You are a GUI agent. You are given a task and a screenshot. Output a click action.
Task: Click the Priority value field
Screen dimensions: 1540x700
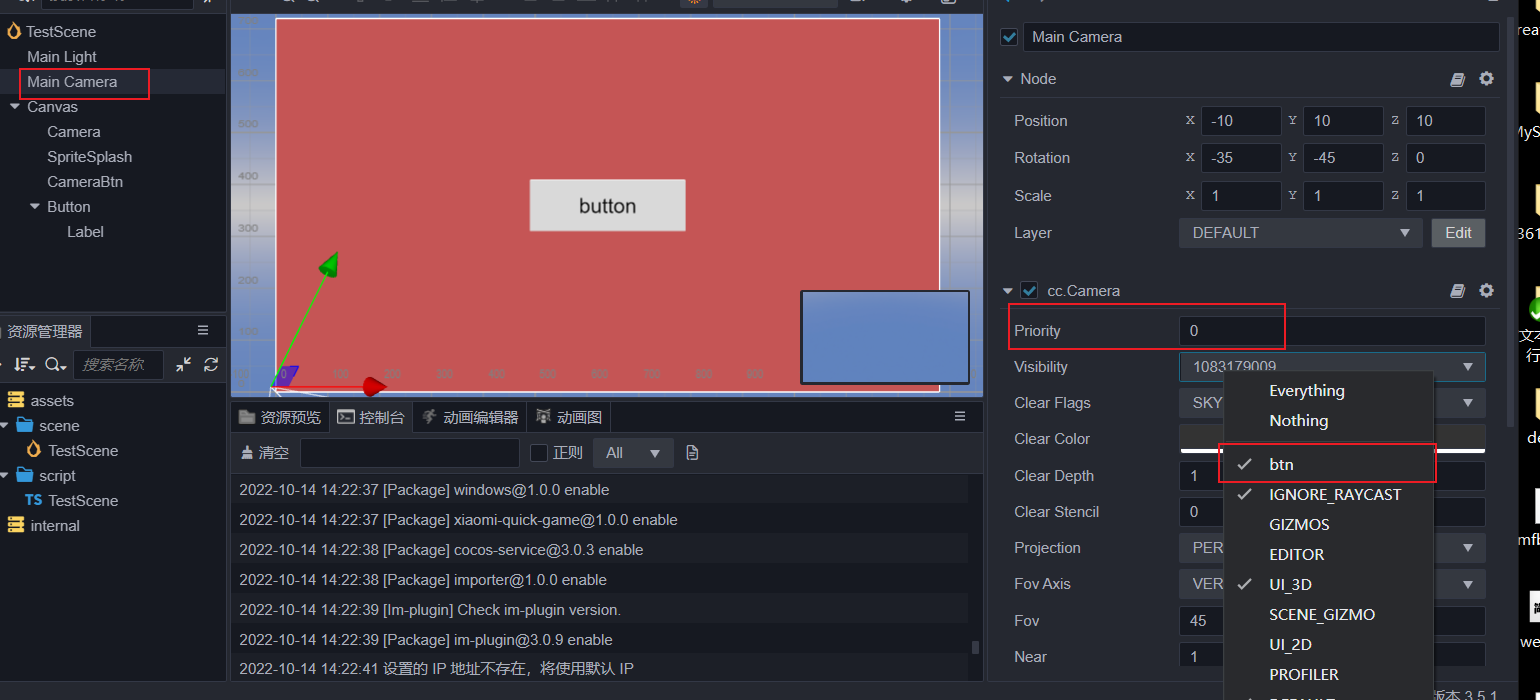point(1332,331)
